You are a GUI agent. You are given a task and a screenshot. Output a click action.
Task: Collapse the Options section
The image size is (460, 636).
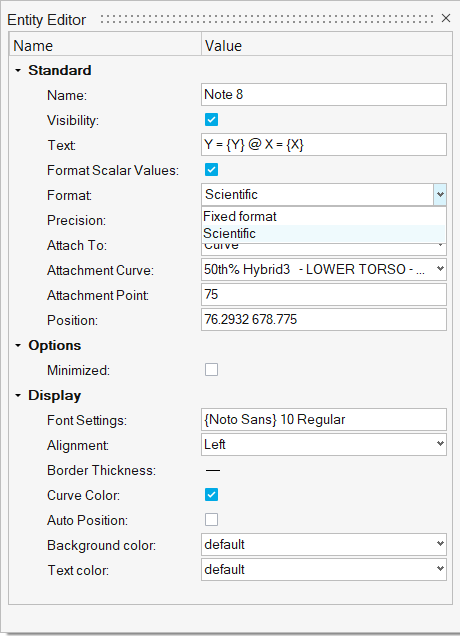point(18,346)
